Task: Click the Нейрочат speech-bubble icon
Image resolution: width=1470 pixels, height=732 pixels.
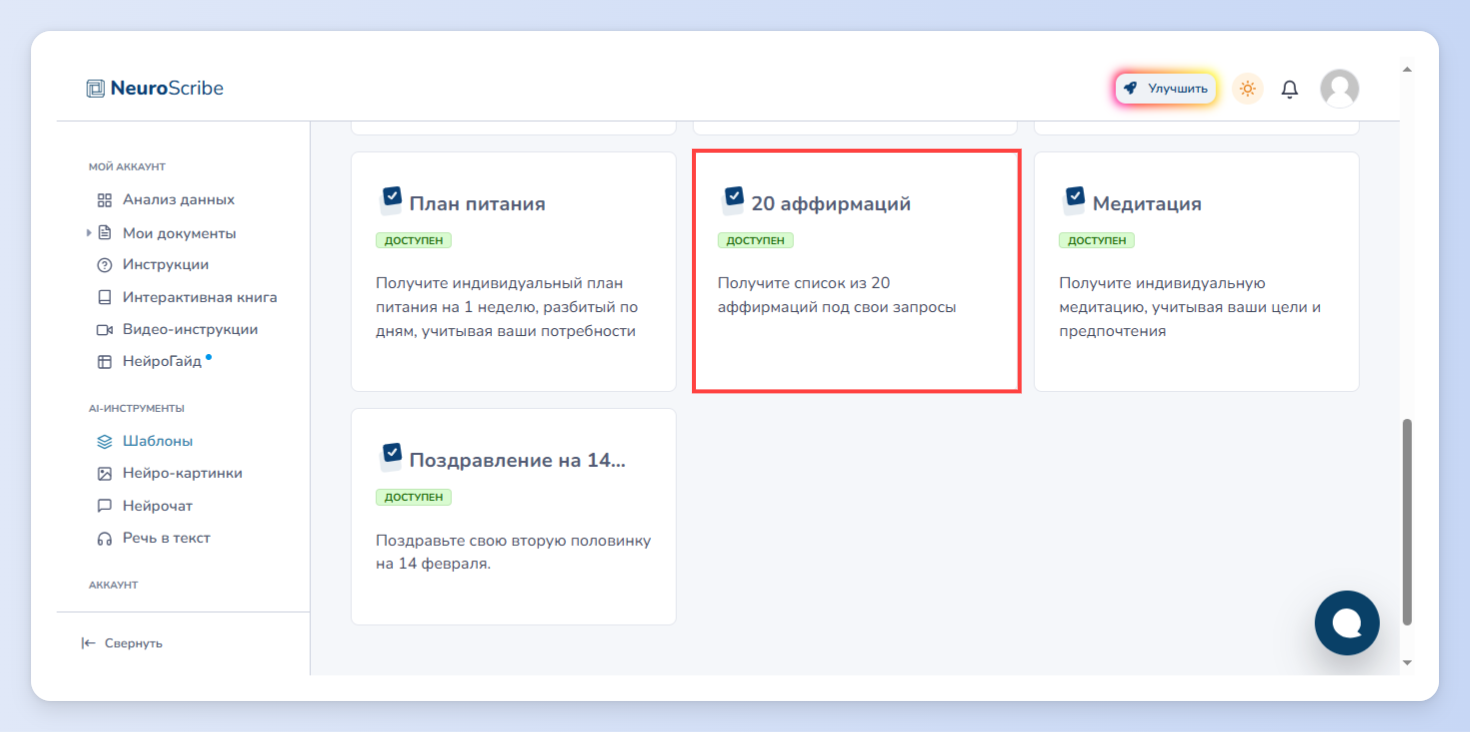Action: pos(104,506)
